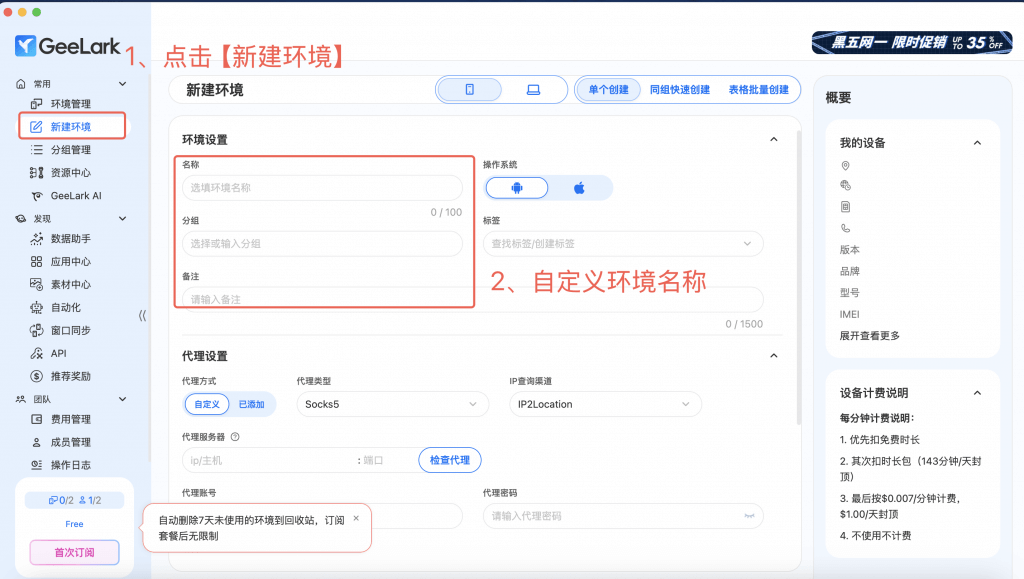Click the help icon beside 代理服务器
The width and height of the screenshot is (1024, 579).
pyautogui.click(x=235, y=437)
